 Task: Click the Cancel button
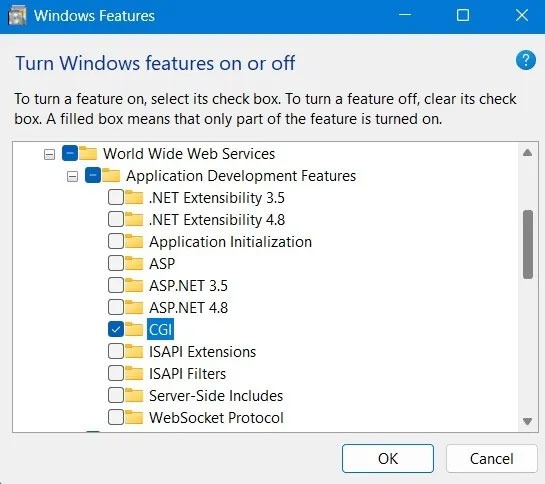pos(491,458)
